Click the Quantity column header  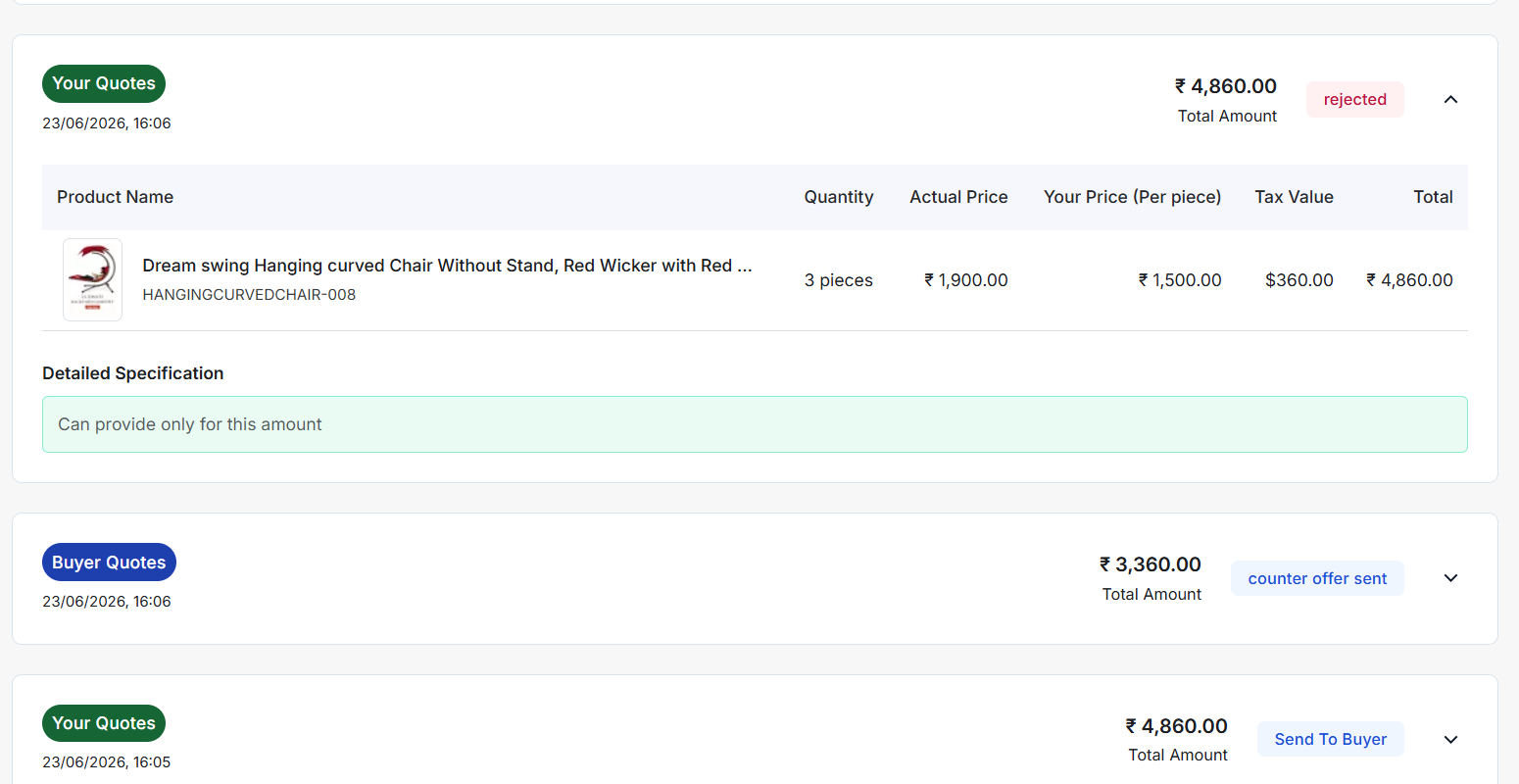click(x=839, y=197)
